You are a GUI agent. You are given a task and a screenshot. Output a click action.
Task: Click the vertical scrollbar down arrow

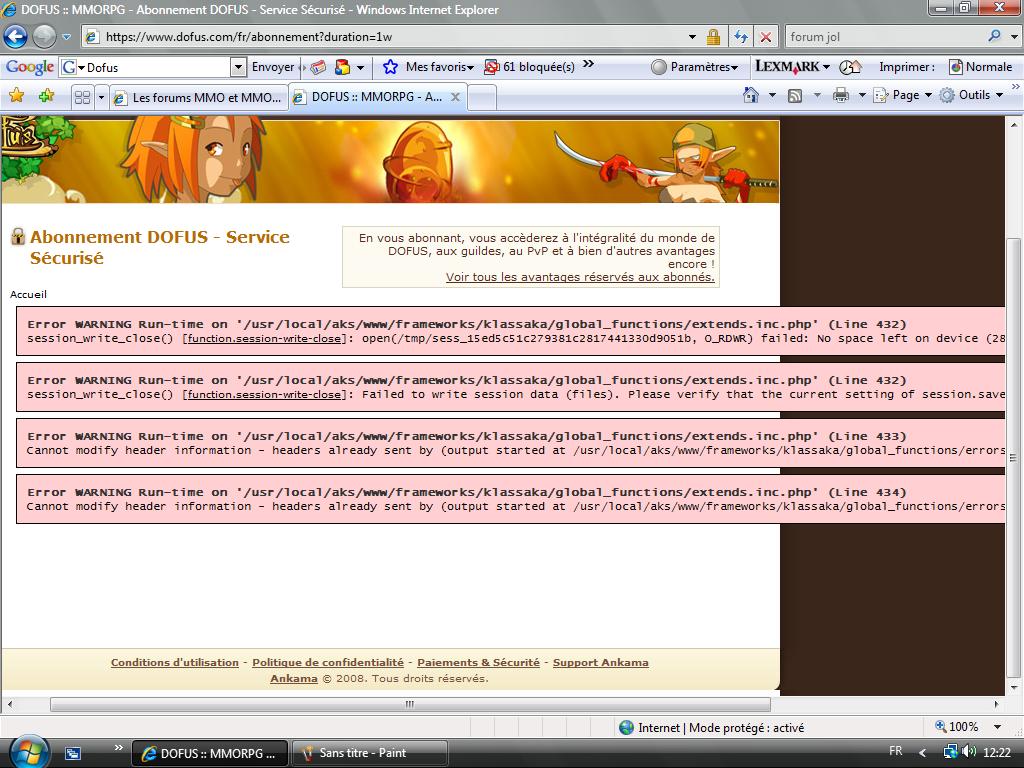[1014, 688]
